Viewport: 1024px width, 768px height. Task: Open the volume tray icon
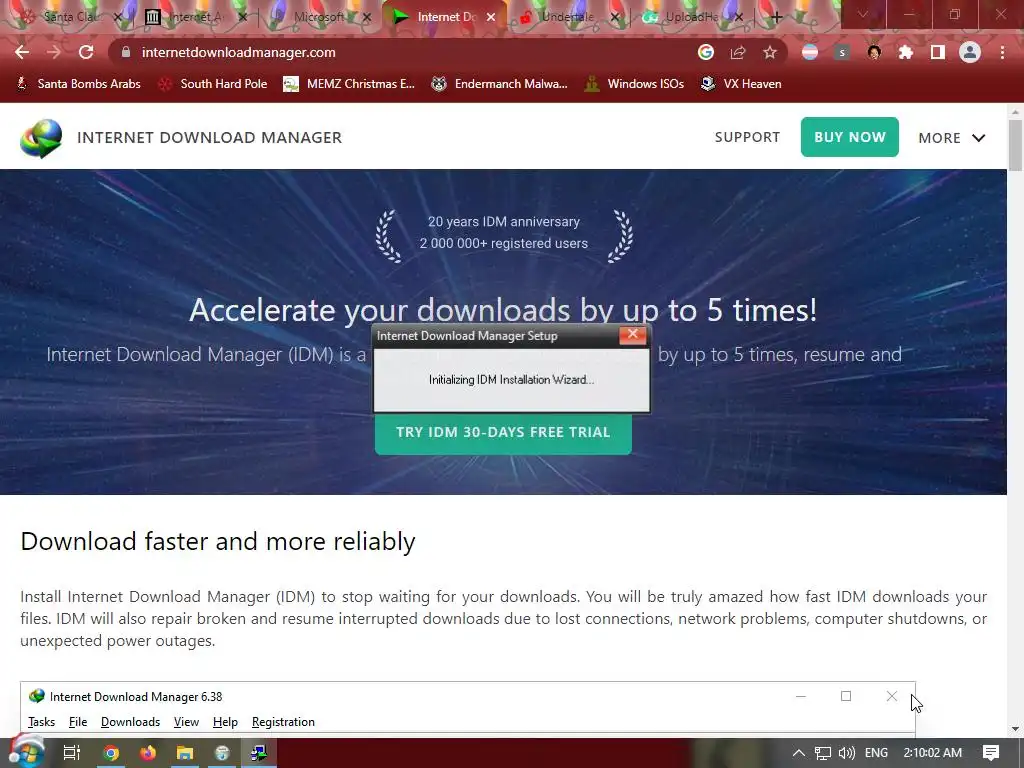[846, 753]
